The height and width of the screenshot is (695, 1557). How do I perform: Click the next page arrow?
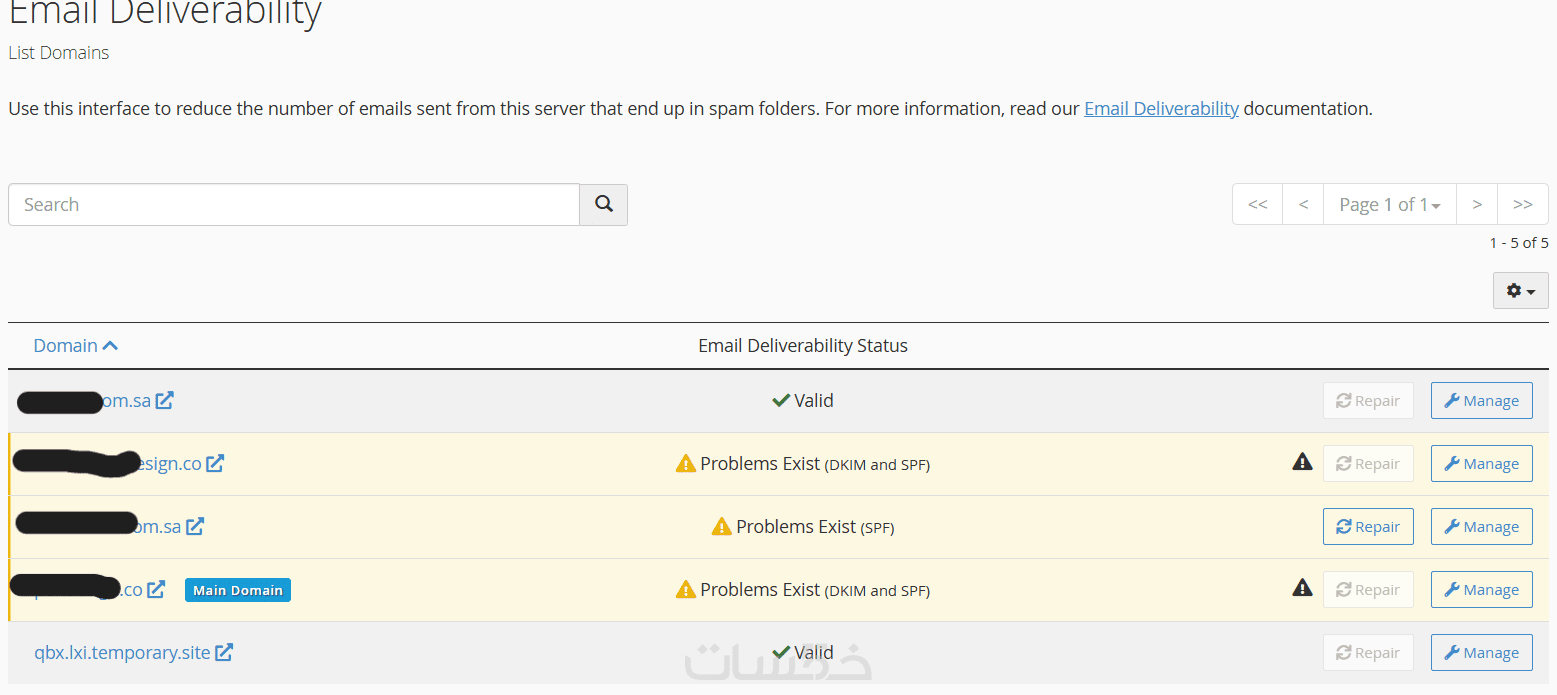pos(1476,204)
